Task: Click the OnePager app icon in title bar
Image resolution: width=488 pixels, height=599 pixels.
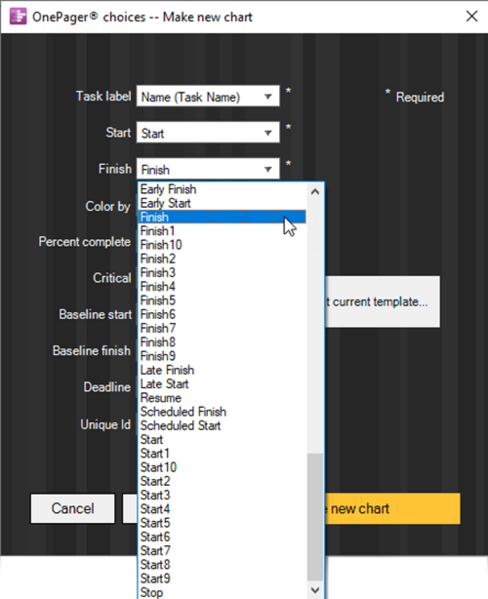Action: pos(18,16)
